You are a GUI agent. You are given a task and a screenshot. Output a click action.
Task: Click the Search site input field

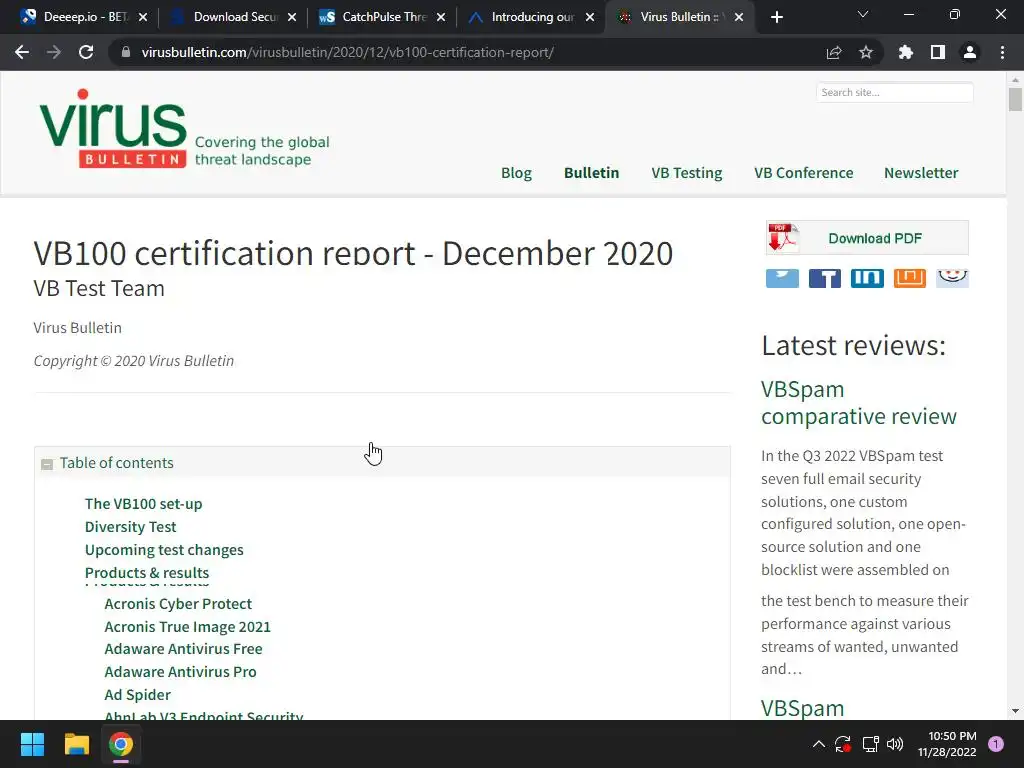pyautogui.click(x=894, y=92)
